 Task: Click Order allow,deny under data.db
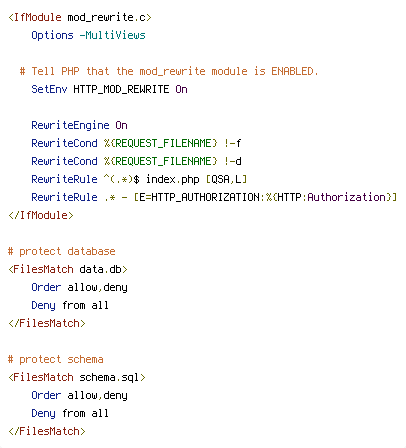point(79,287)
